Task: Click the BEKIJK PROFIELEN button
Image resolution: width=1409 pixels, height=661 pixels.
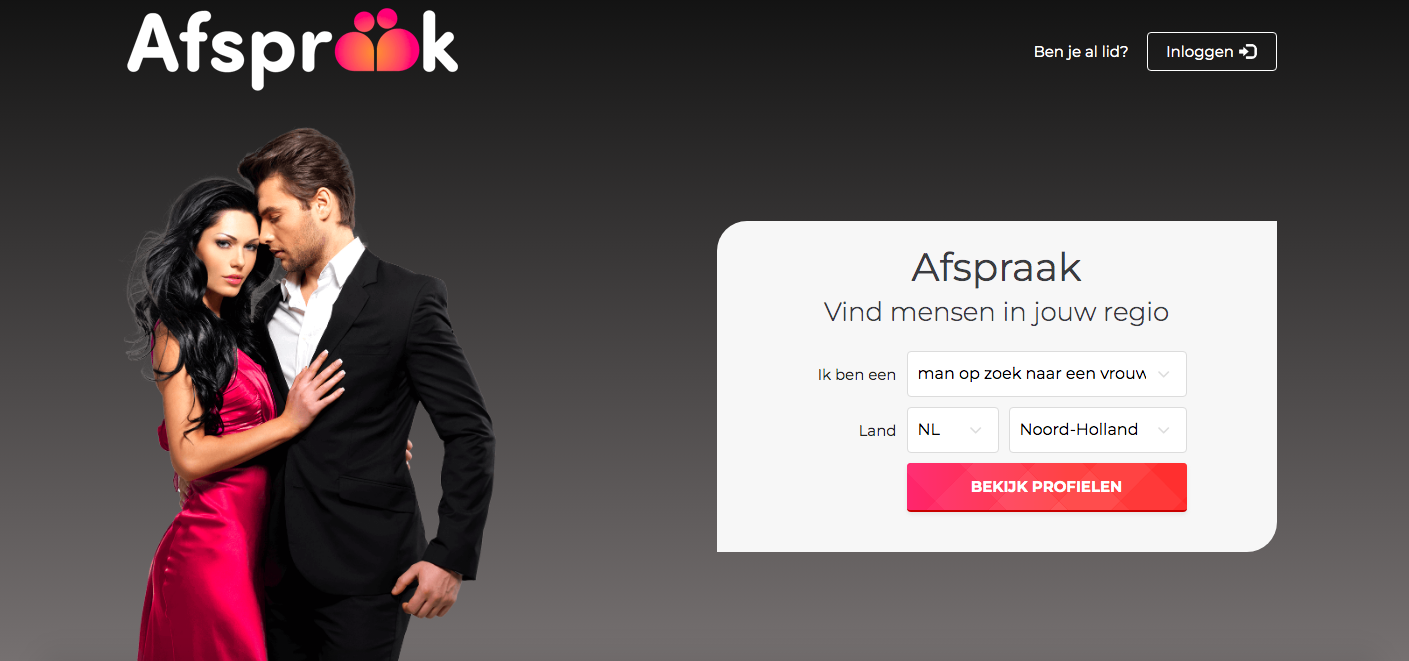Action: pos(1046,487)
